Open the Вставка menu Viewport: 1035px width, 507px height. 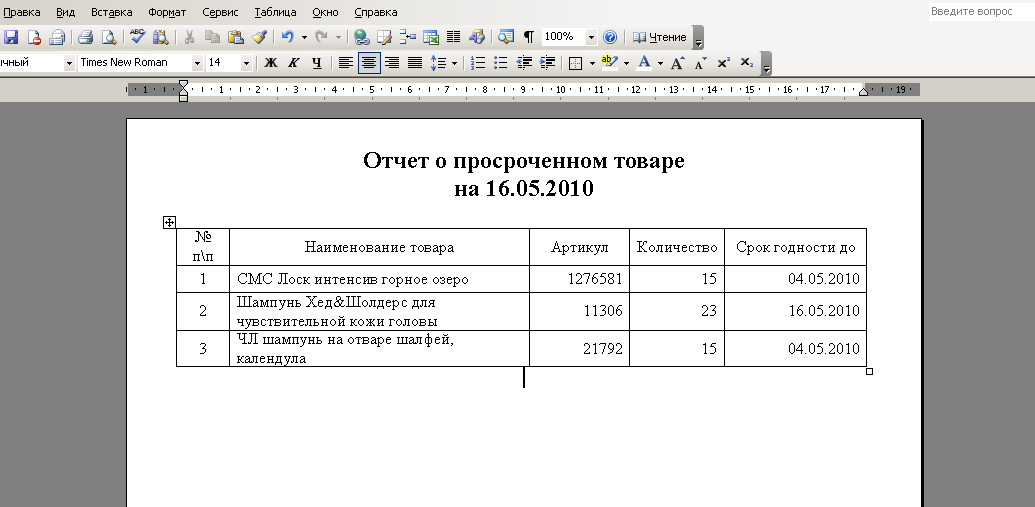point(112,12)
